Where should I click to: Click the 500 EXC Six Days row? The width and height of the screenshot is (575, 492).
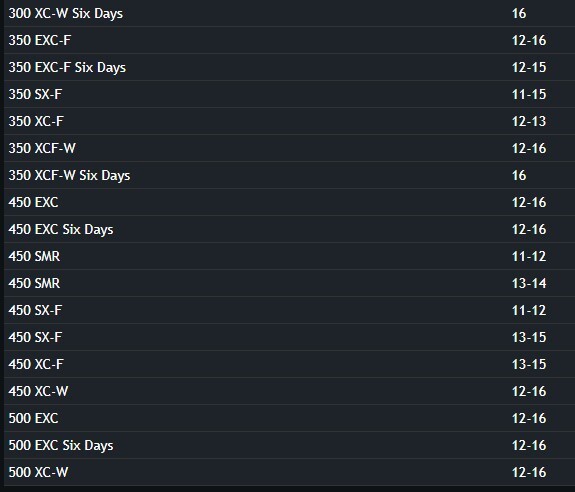tap(289, 445)
